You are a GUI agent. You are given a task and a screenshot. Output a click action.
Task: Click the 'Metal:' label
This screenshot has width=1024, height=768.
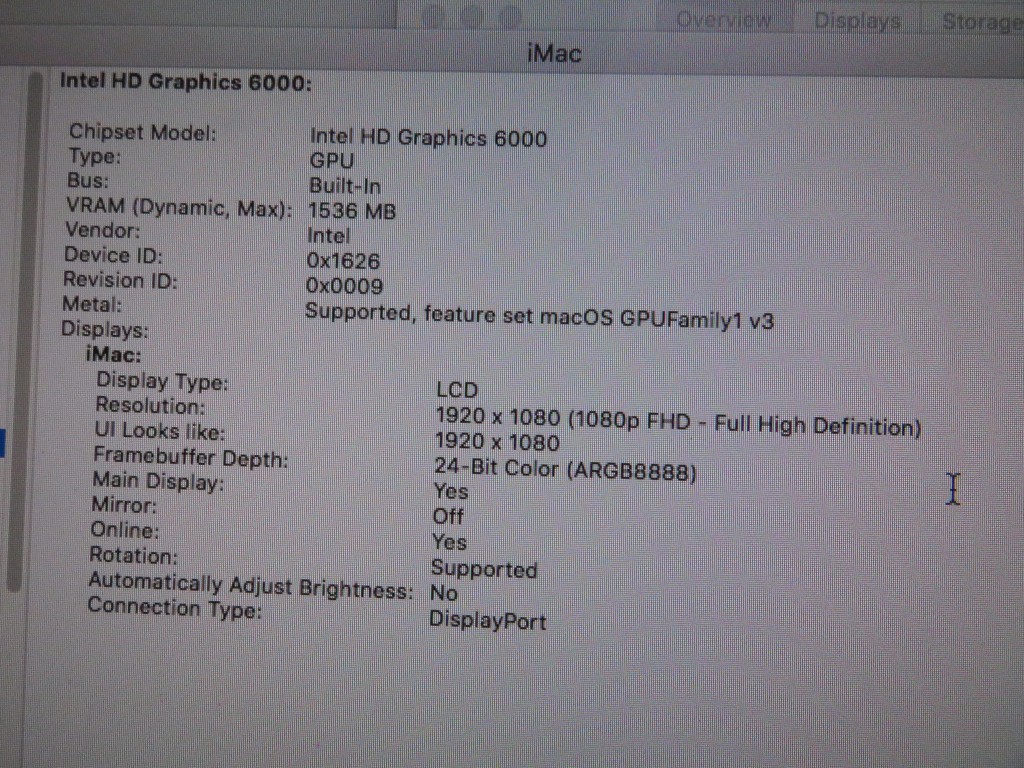click(92, 305)
